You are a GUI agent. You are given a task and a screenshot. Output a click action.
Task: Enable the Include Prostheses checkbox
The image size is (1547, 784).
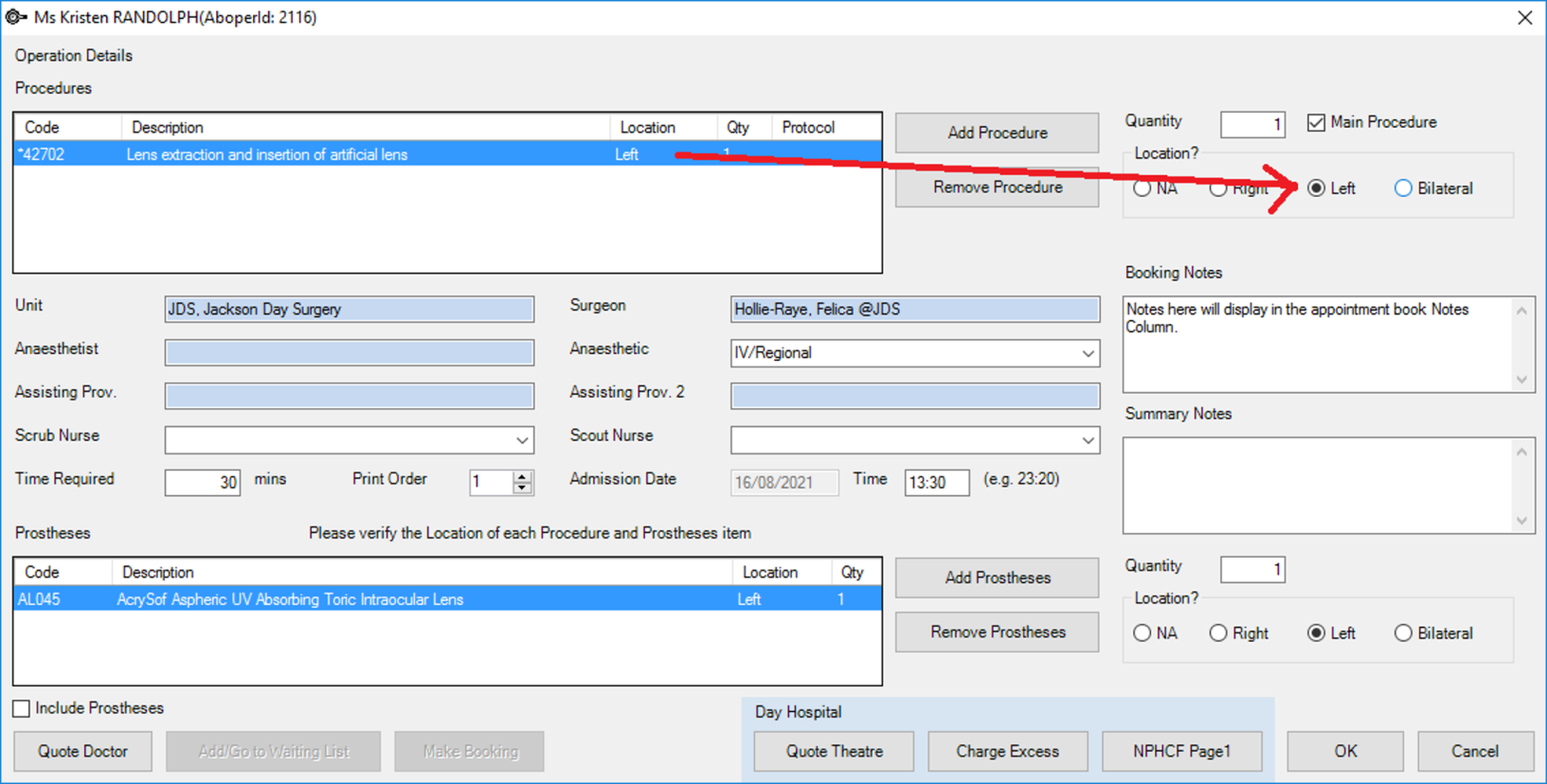click(22, 708)
